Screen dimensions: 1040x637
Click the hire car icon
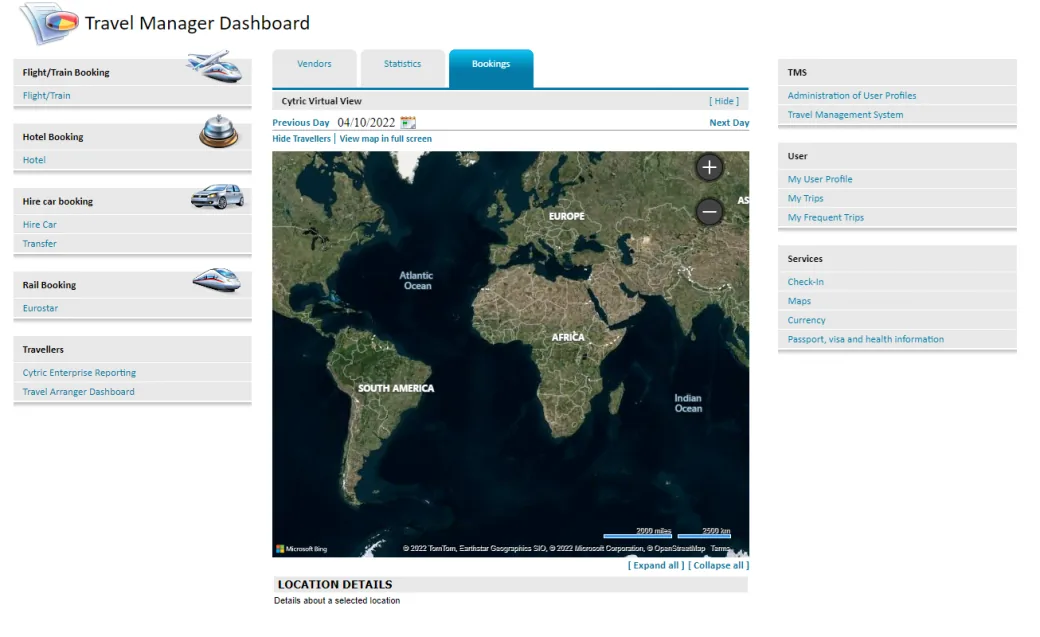coord(217,196)
